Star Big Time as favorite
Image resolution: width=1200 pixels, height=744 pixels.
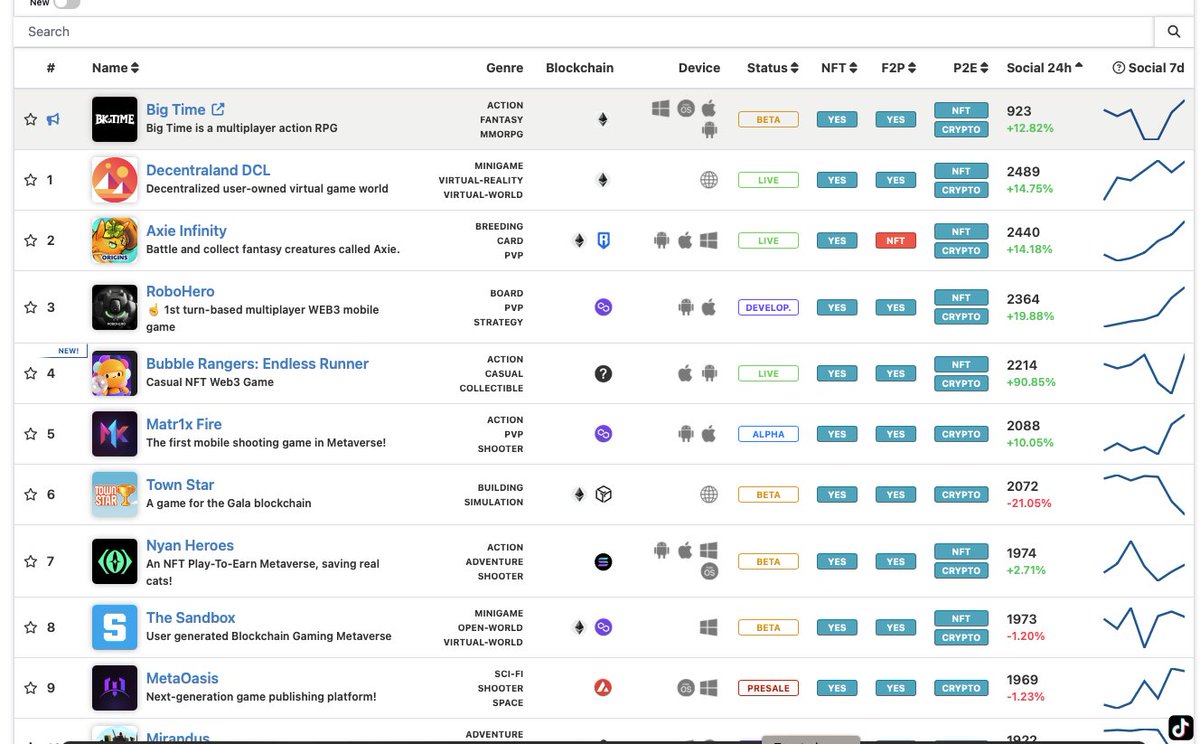click(30, 119)
